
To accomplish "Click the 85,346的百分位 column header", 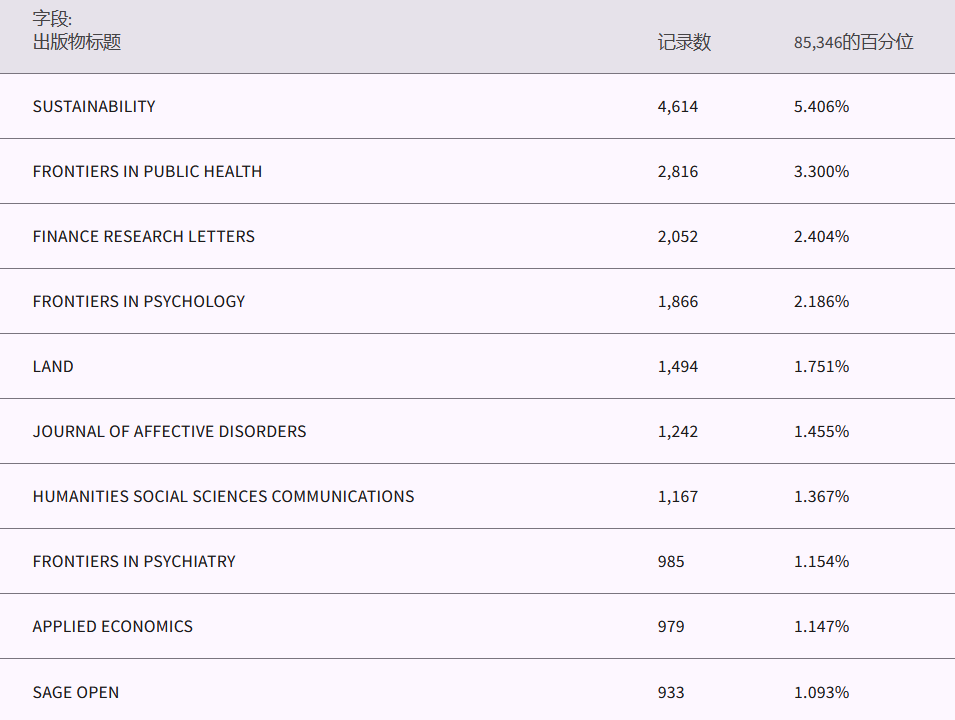I will (x=853, y=42).
